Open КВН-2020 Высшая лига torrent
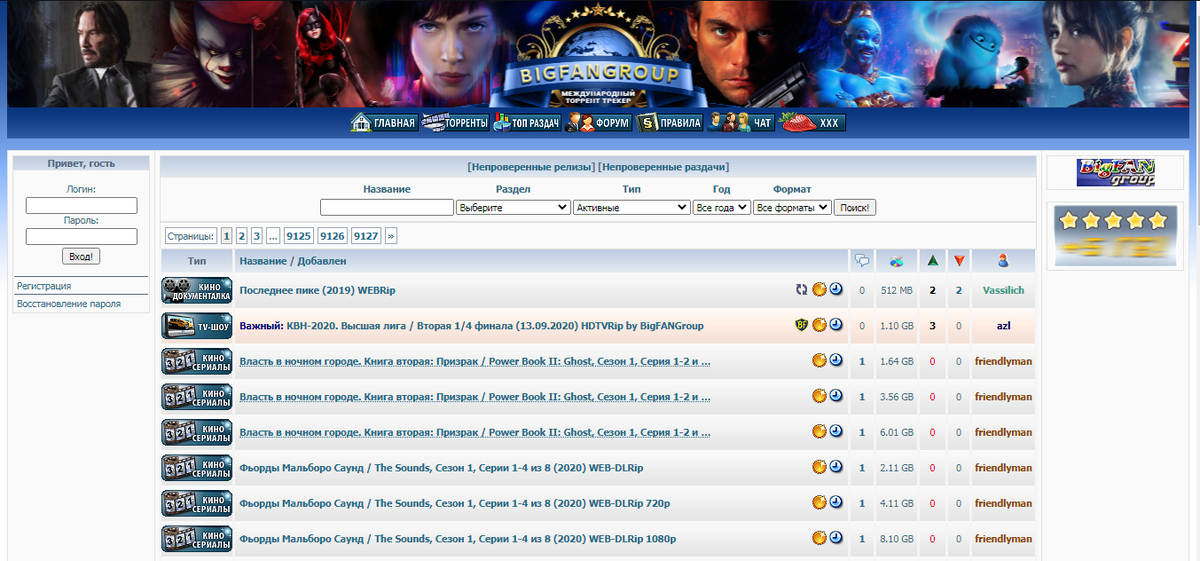 click(493, 325)
